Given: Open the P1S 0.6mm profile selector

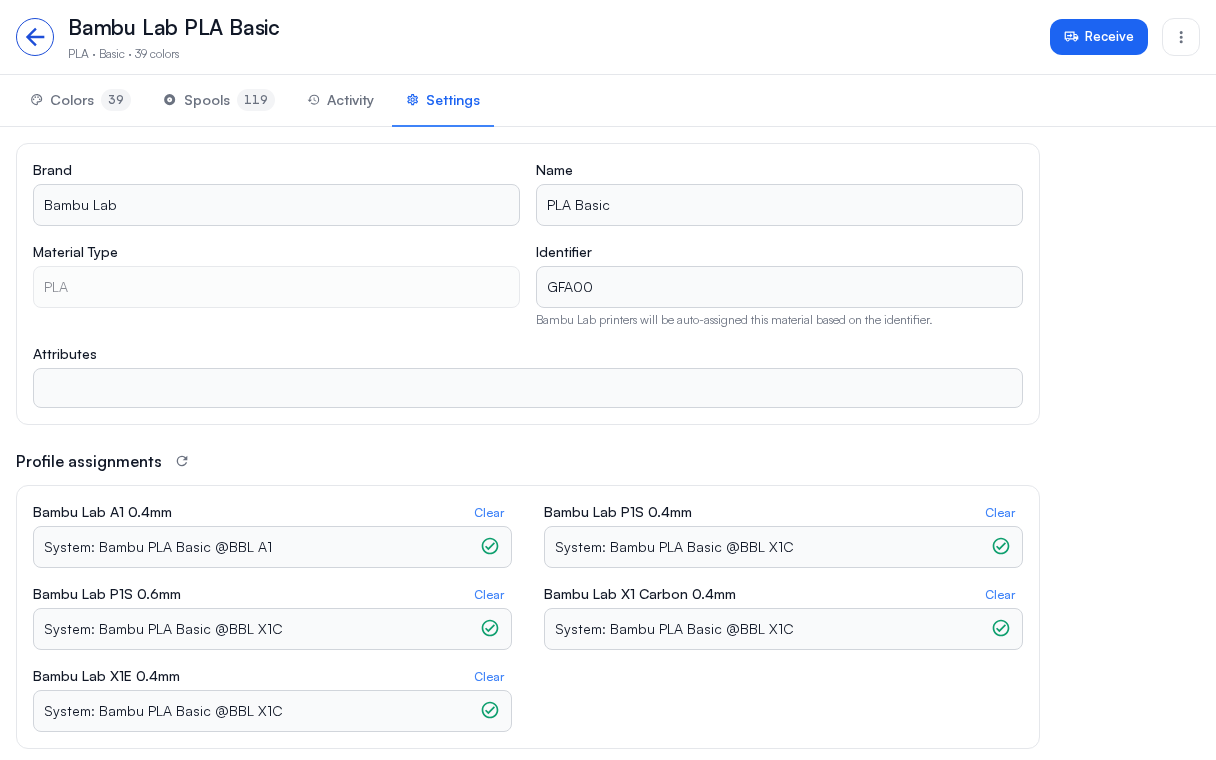Looking at the screenshot, I should click(272, 629).
